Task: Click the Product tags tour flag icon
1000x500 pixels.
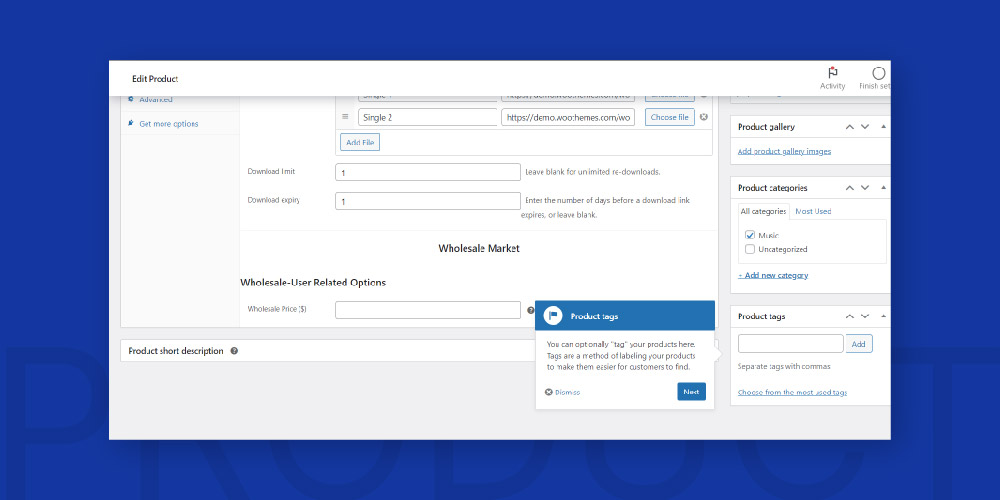Action: (x=552, y=316)
